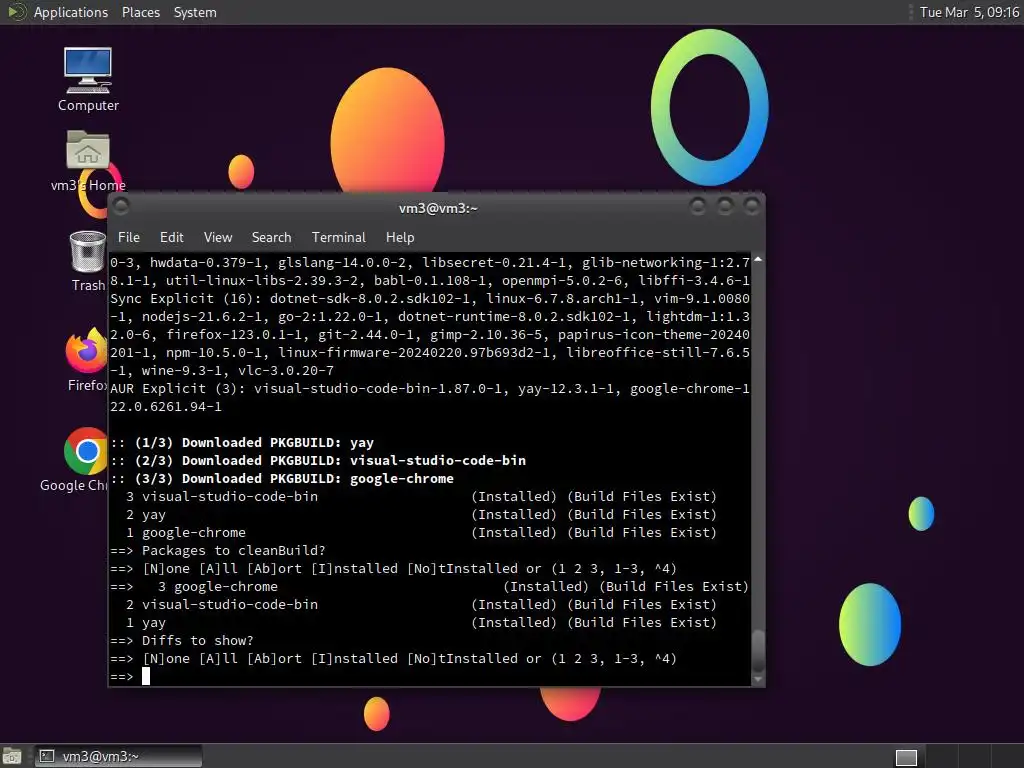The width and height of the screenshot is (1024, 768).
Task: Select the Trash desktop icon
Action: pyautogui.click(x=88, y=261)
